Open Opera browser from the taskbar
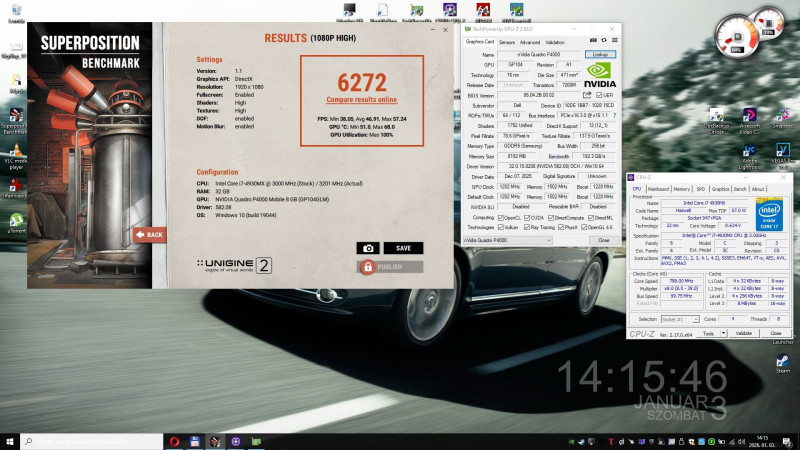This screenshot has height=450, width=800. [174, 441]
